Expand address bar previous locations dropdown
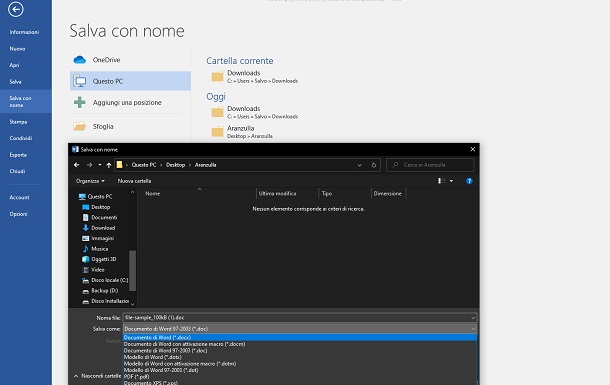Image resolution: width=610 pixels, height=385 pixels. pyautogui.click(x=359, y=165)
